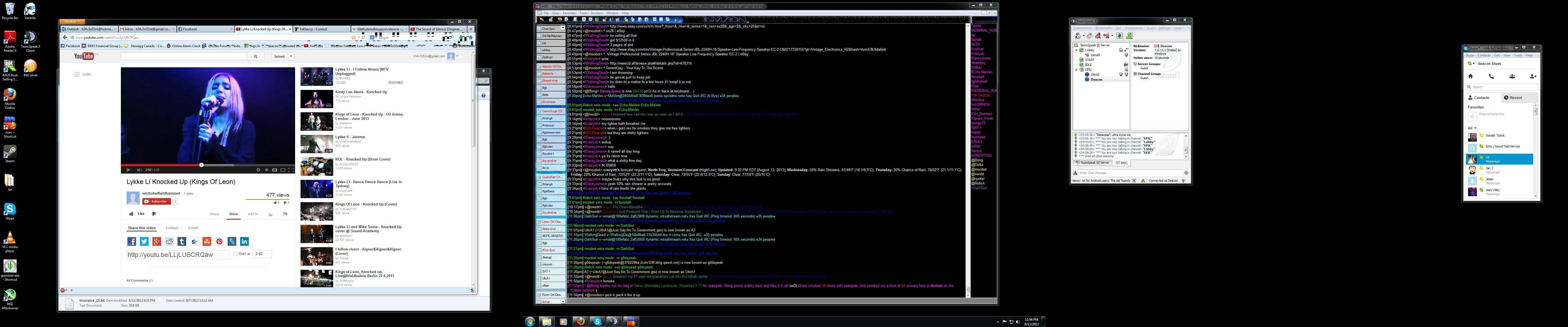Viewport: 1568px width, 327px height.
Task: Open Firefox from the taskbar
Action: pos(580,322)
